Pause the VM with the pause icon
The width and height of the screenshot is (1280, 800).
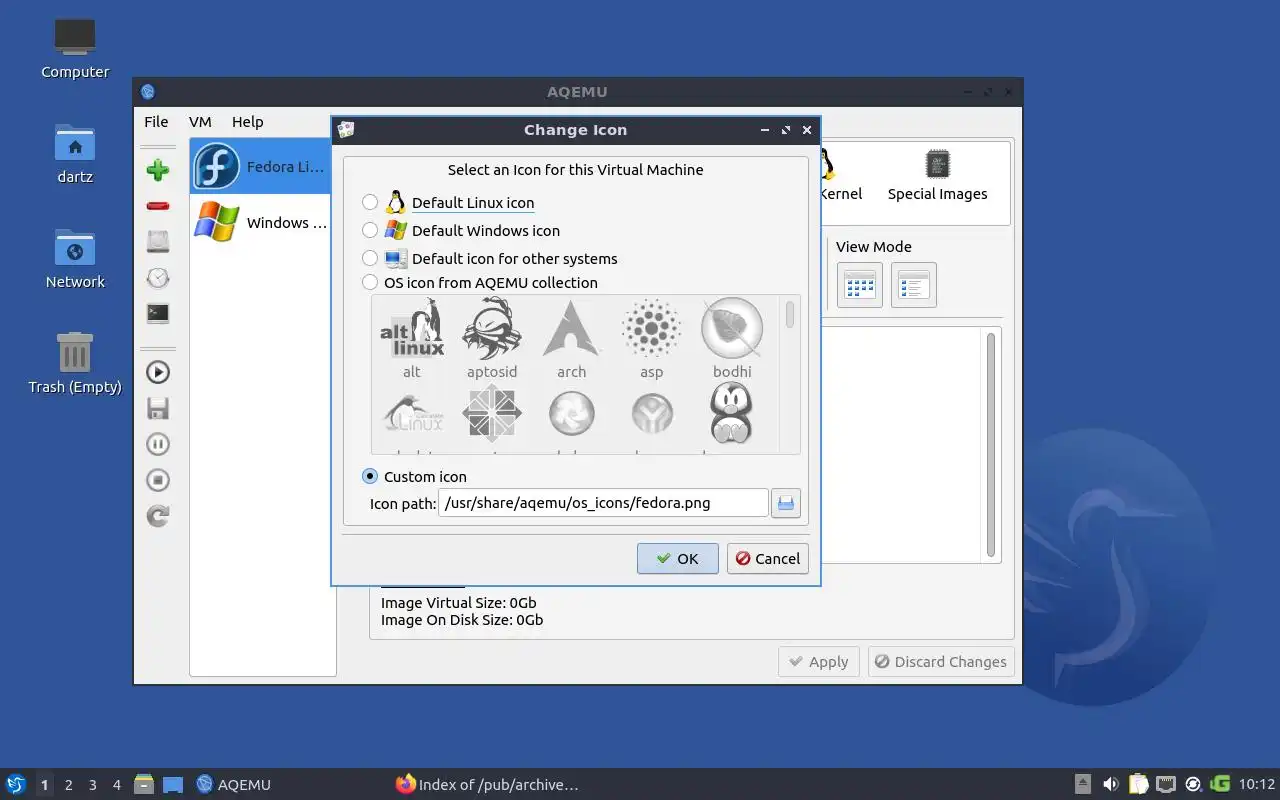[x=158, y=444]
